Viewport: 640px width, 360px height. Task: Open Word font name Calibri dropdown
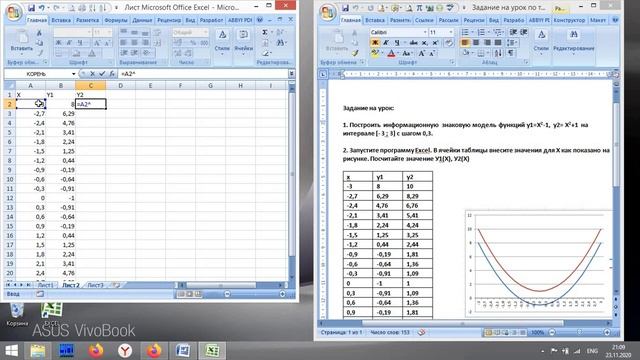click(424, 32)
